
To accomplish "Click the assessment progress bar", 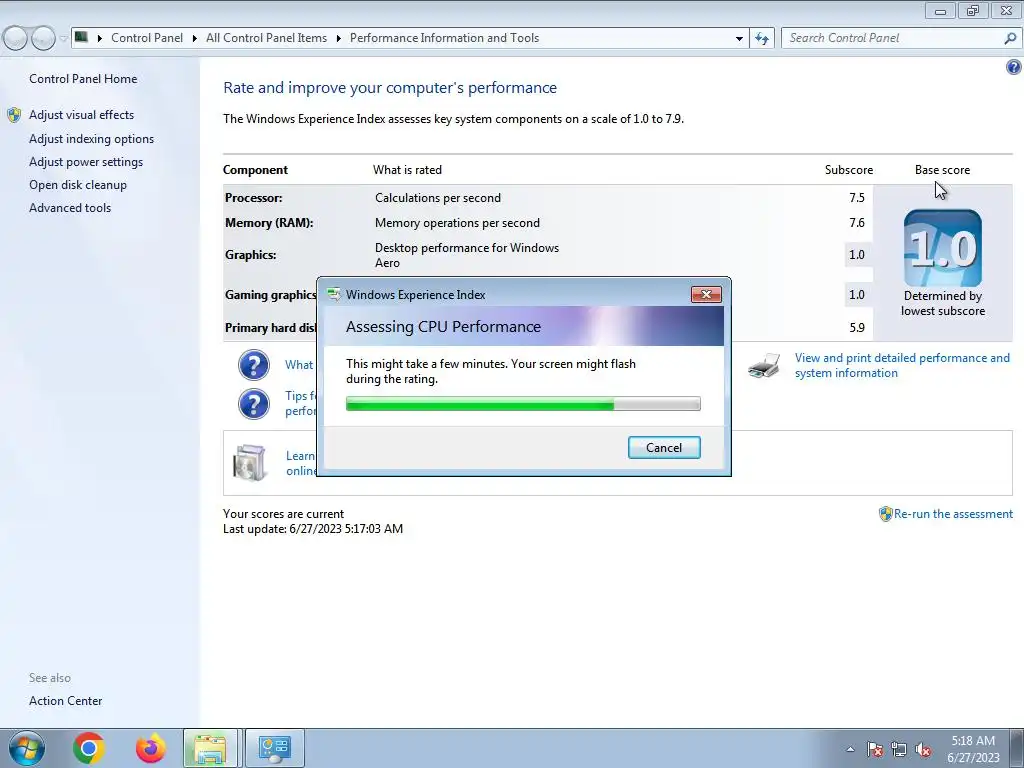I will tap(523, 404).
